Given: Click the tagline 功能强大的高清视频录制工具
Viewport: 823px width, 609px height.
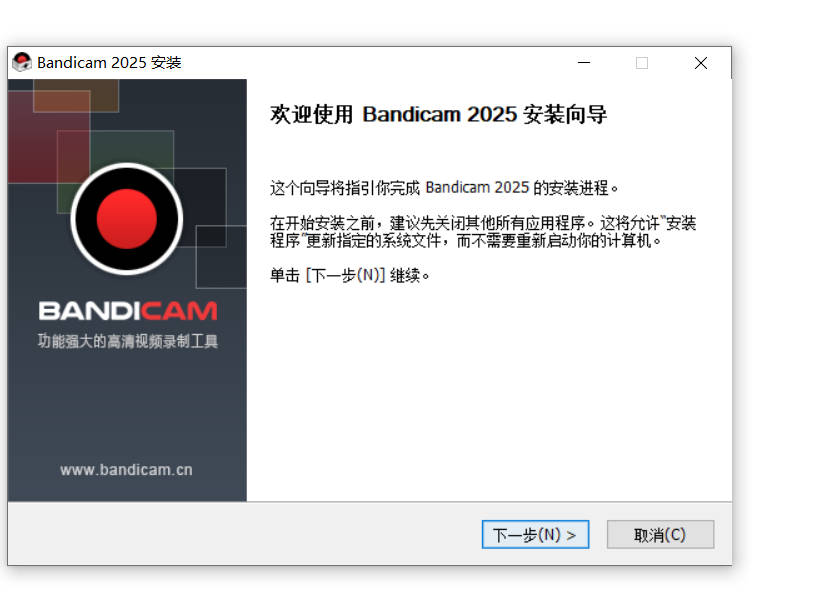Looking at the screenshot, I should tap(128, 341).
